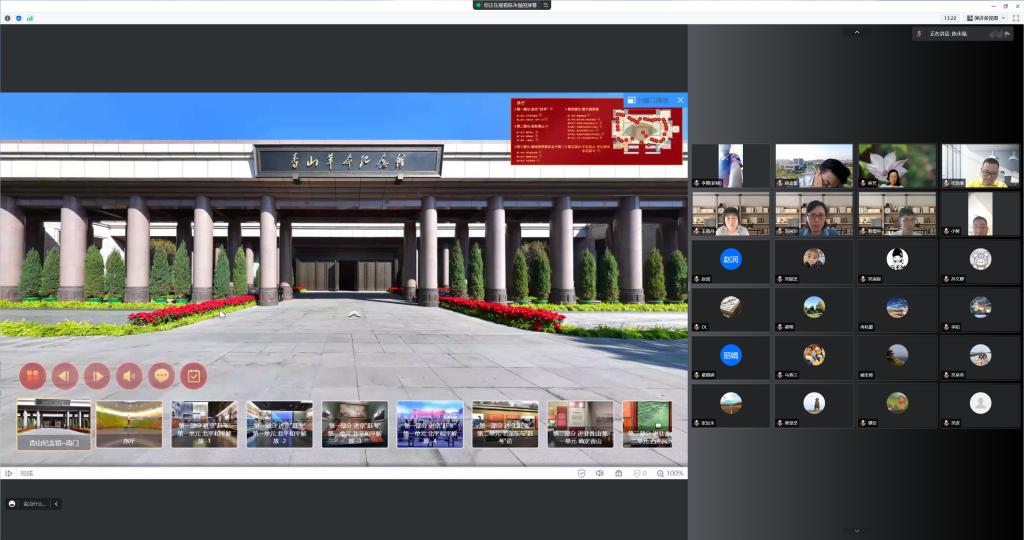1024x540 pixels.
Task: Click the blocked-ads counter showing 0
Action: pos(640,473)
